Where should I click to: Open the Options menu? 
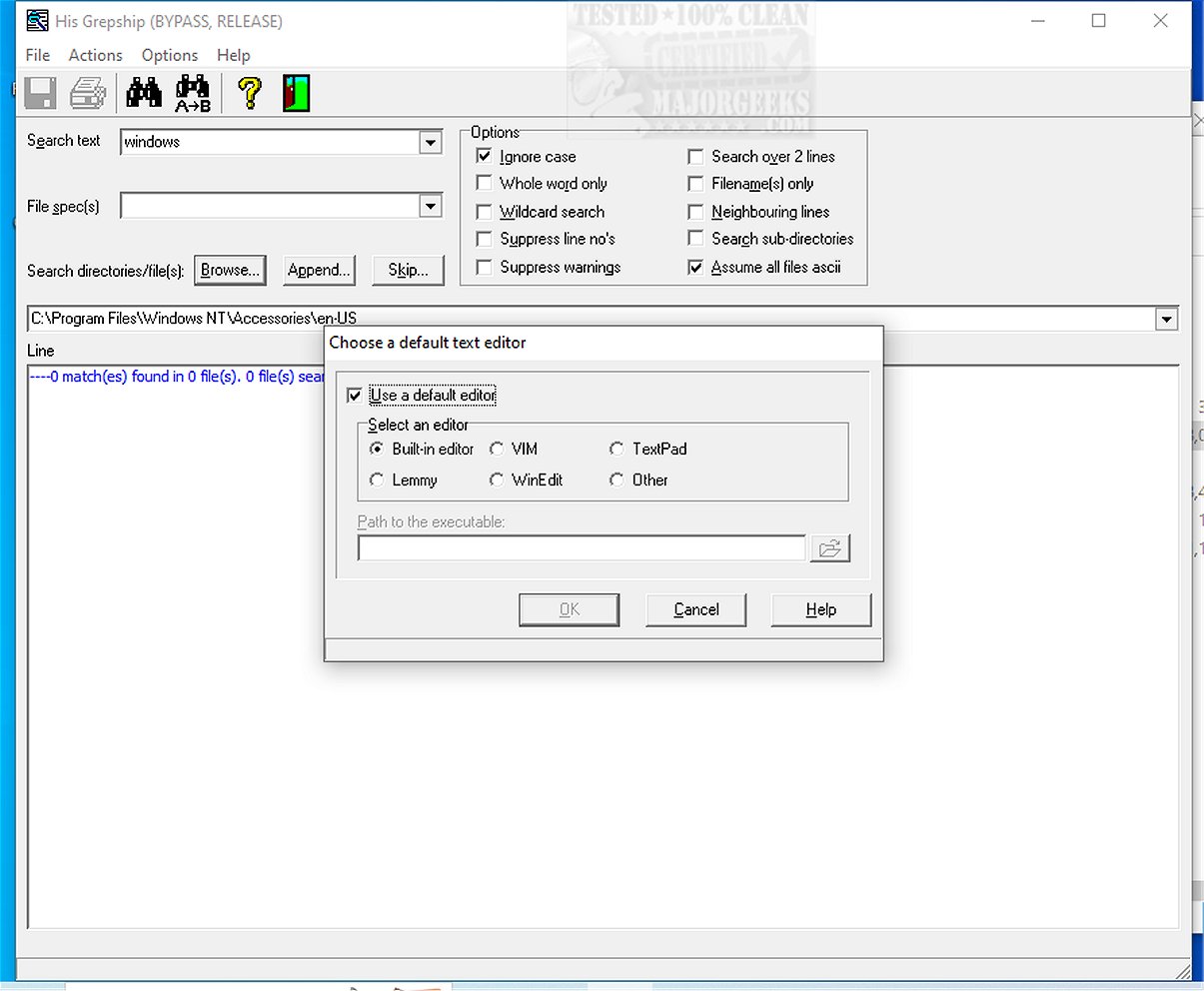pos(170,55)
